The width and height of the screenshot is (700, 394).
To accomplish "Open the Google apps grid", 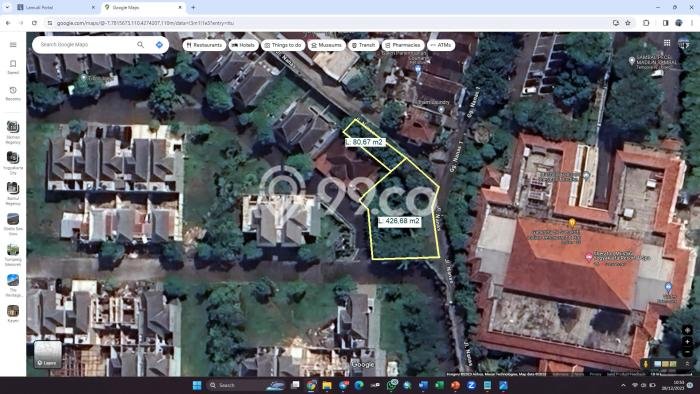I will point(667,43).
